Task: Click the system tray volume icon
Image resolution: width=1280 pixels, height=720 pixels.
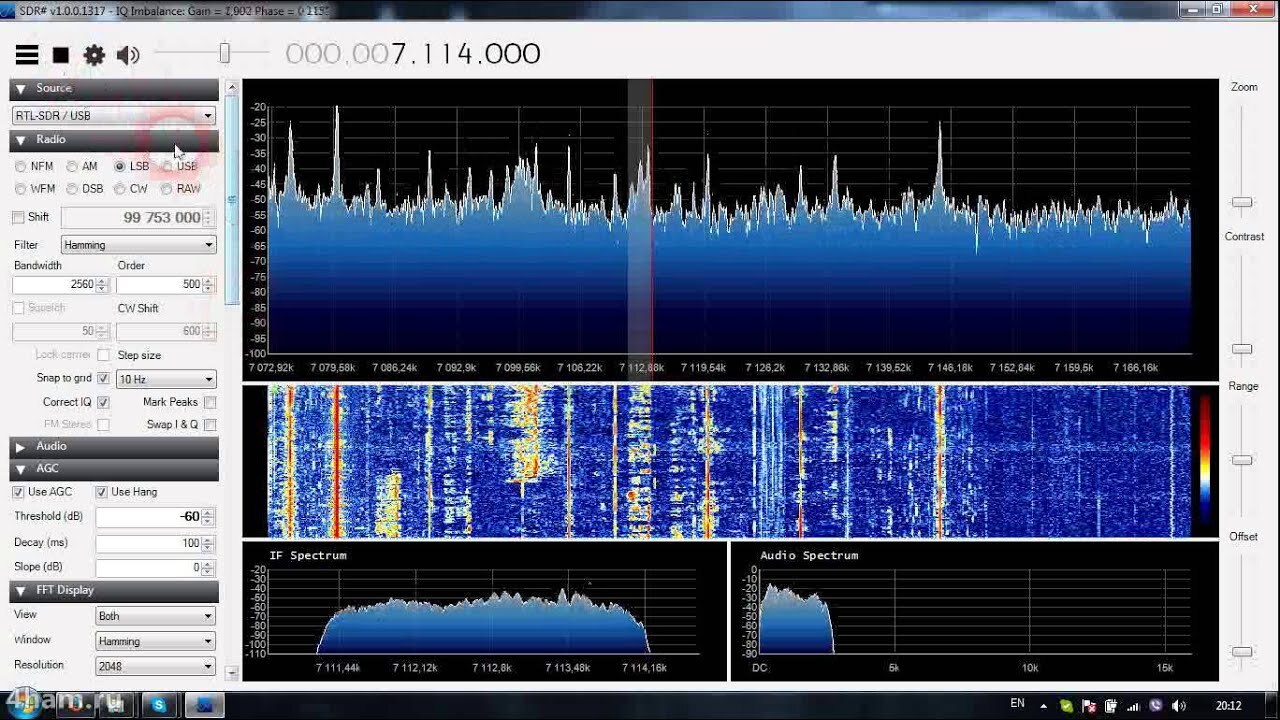Action: pos(1179,705)
